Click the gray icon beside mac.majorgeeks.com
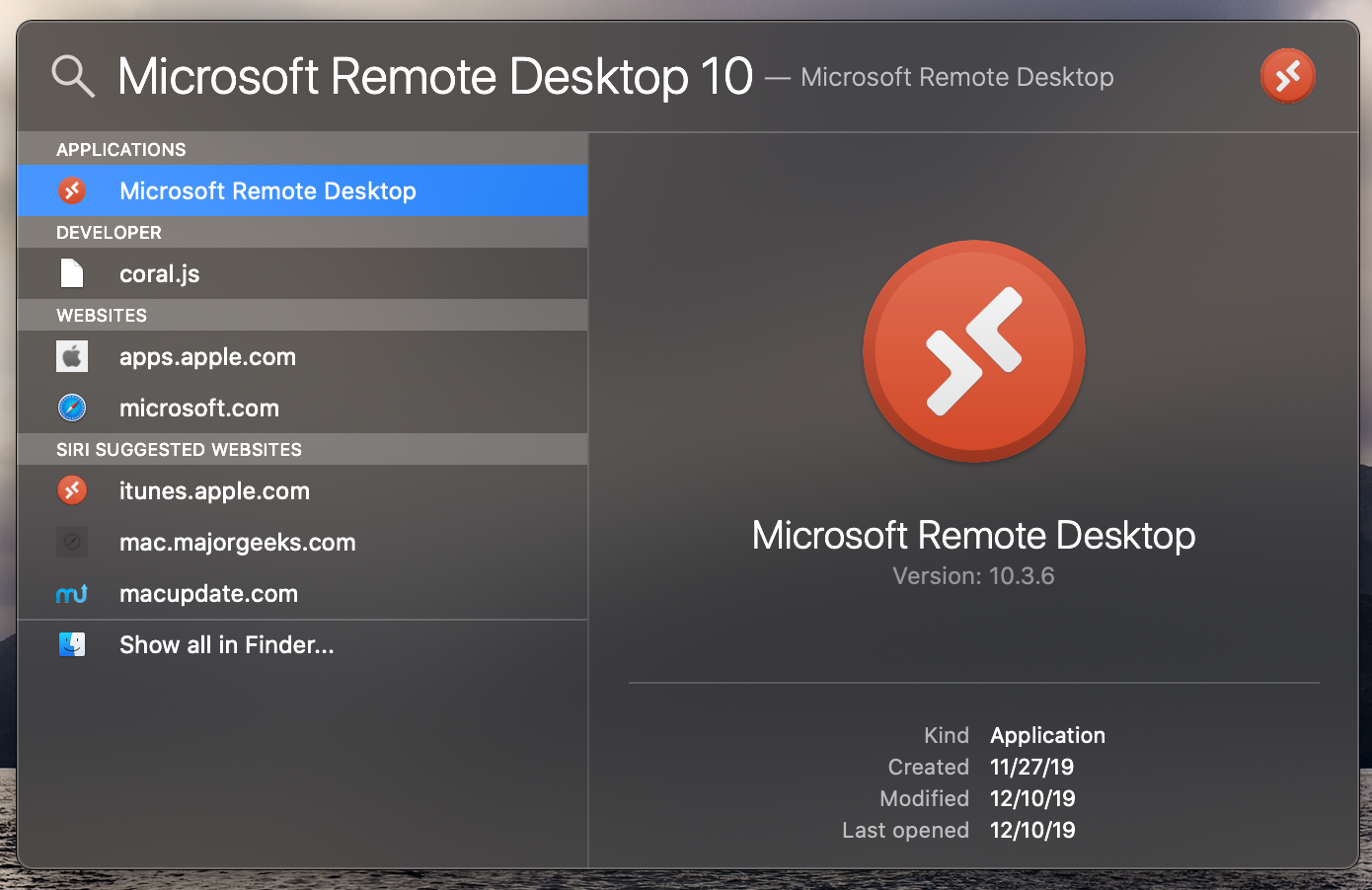1372x890 pixels. (x=72, y=542)
